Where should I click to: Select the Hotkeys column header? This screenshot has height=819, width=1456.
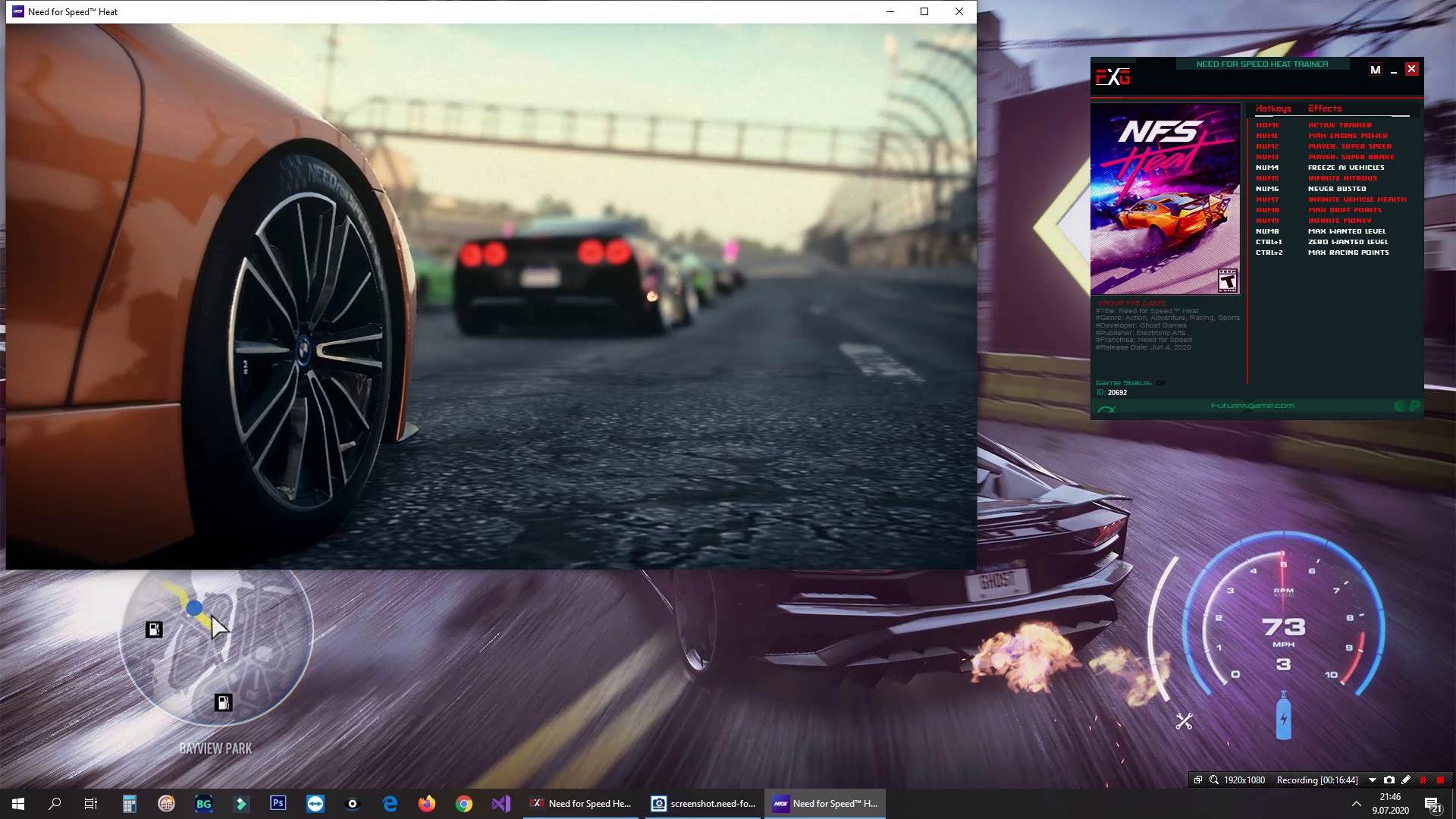coord(1273,108)
